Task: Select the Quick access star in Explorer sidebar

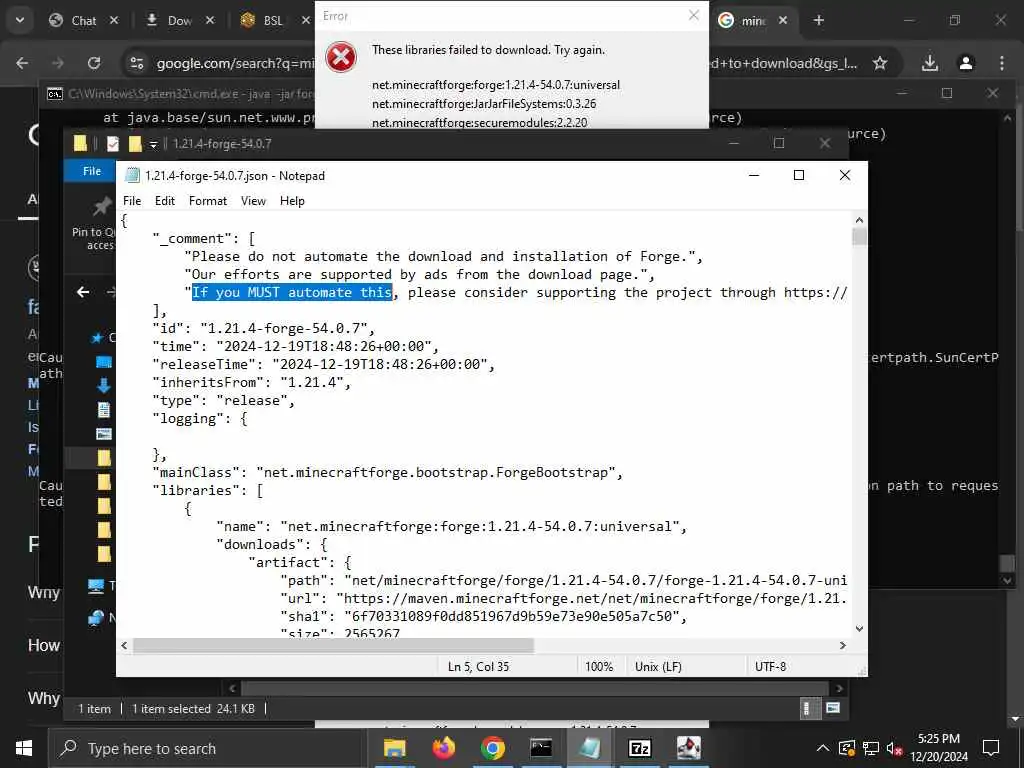Action: tap(97, 338)
